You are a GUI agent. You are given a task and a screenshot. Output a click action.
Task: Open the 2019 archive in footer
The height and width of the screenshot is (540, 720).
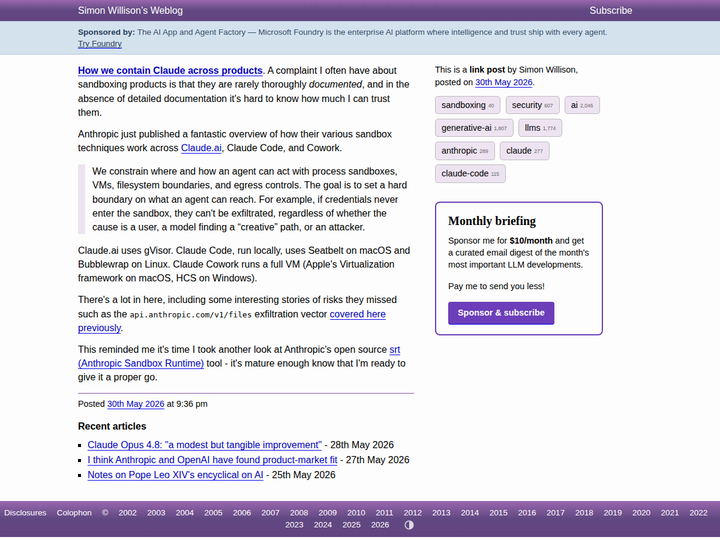[613, 513]
